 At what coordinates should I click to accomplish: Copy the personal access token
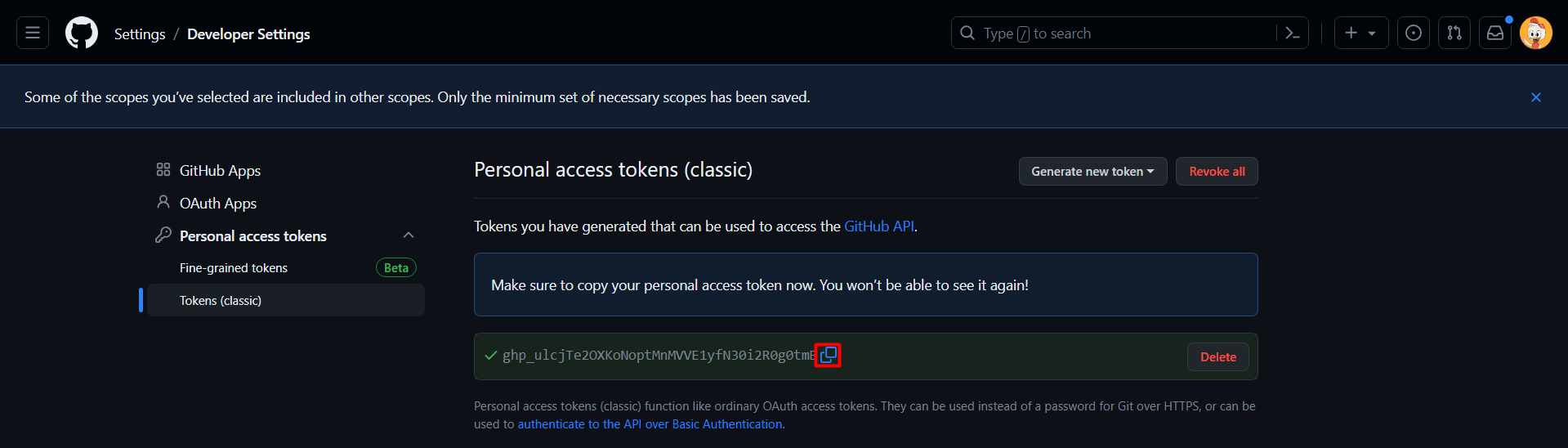(x=829, y=355)
